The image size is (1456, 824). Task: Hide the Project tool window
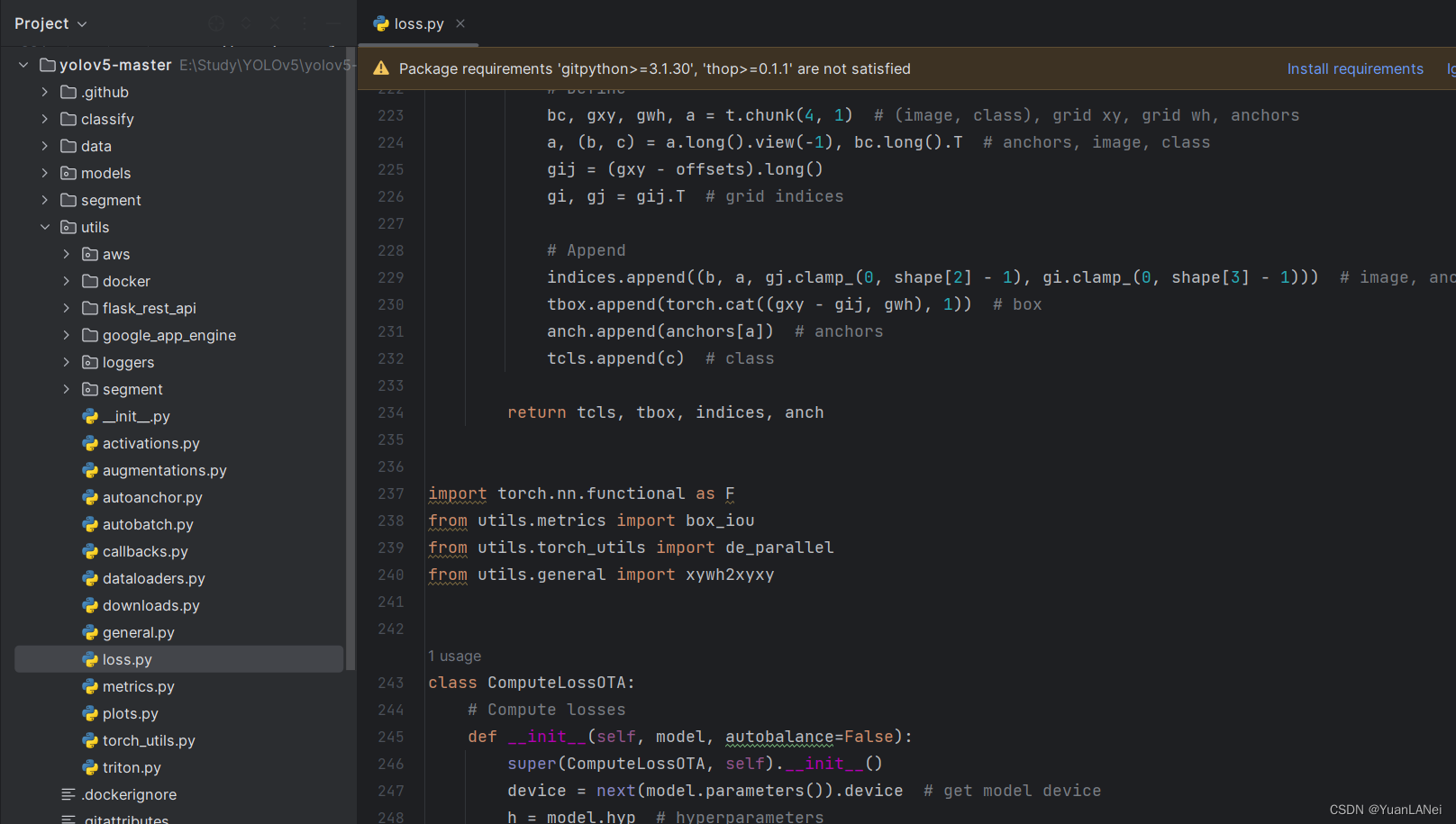[333, 23]
